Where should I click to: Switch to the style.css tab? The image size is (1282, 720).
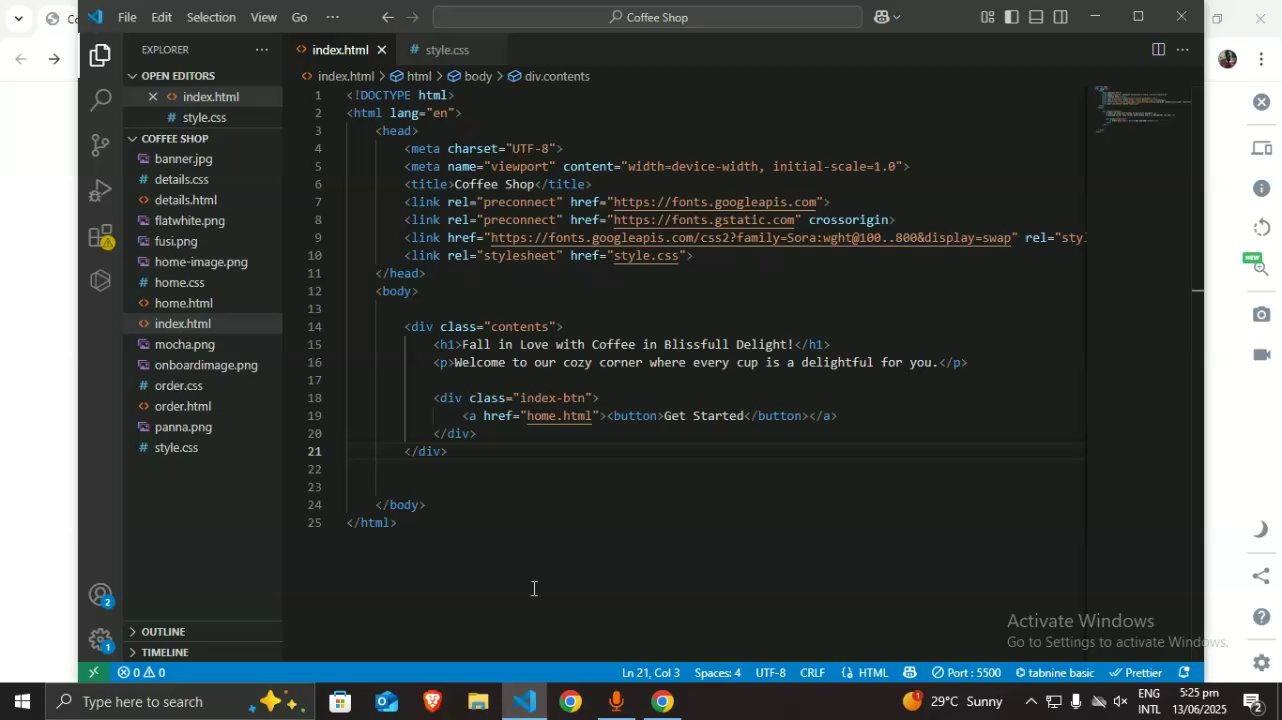point(446,50)
